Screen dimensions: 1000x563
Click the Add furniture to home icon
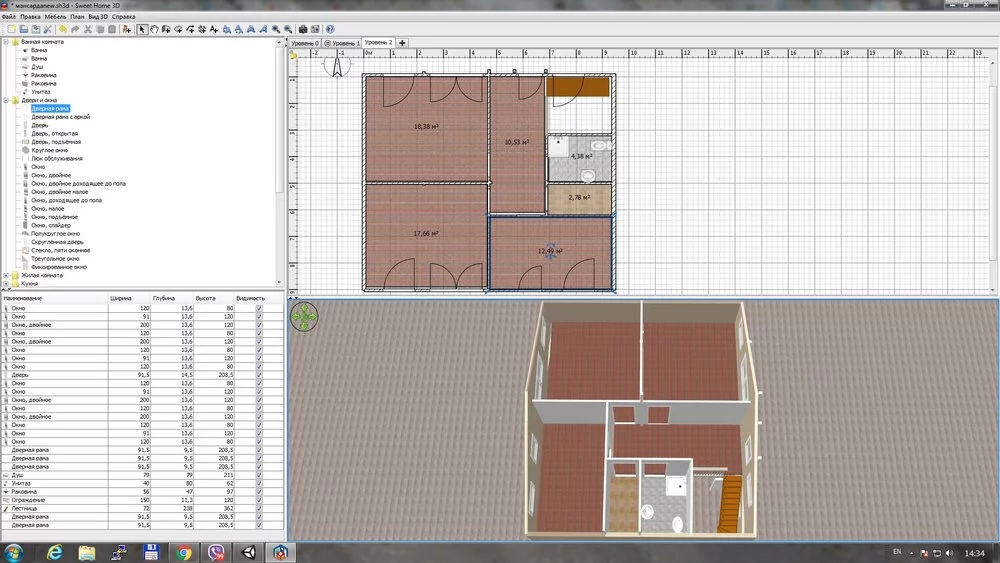(126, 29)
